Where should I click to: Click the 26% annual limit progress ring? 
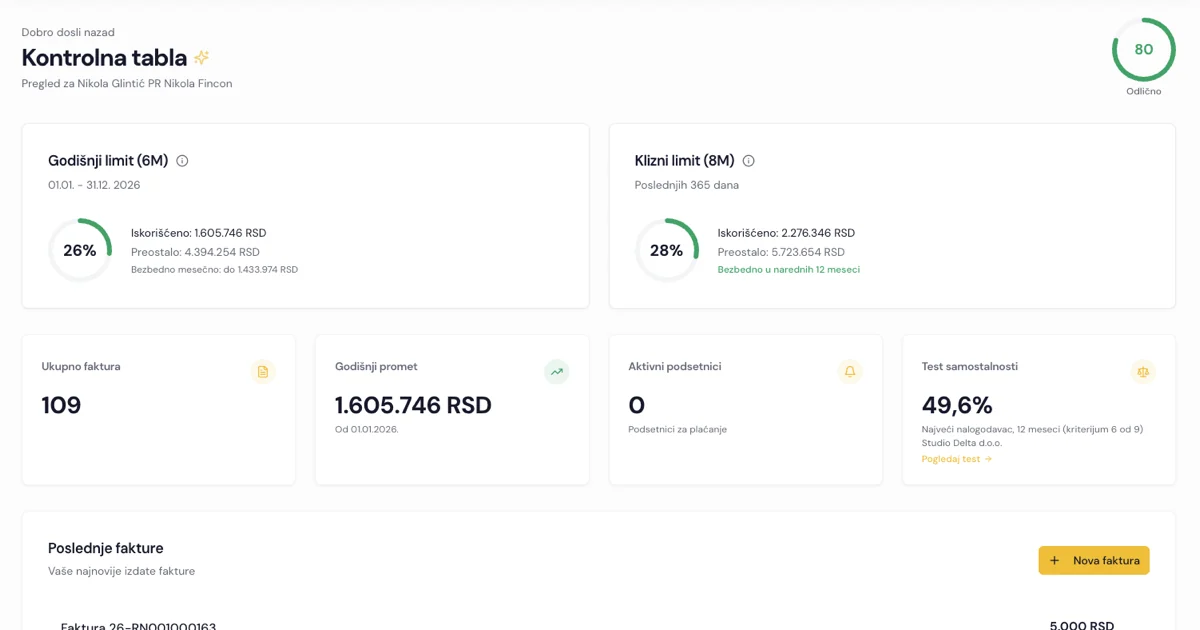[x=80, y=250]
